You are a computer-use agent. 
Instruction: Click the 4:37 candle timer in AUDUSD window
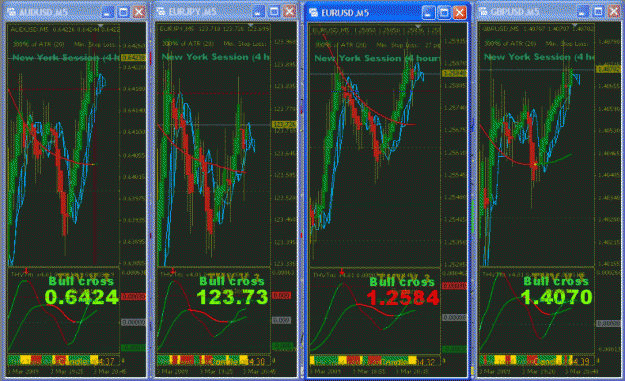(107, 362)
